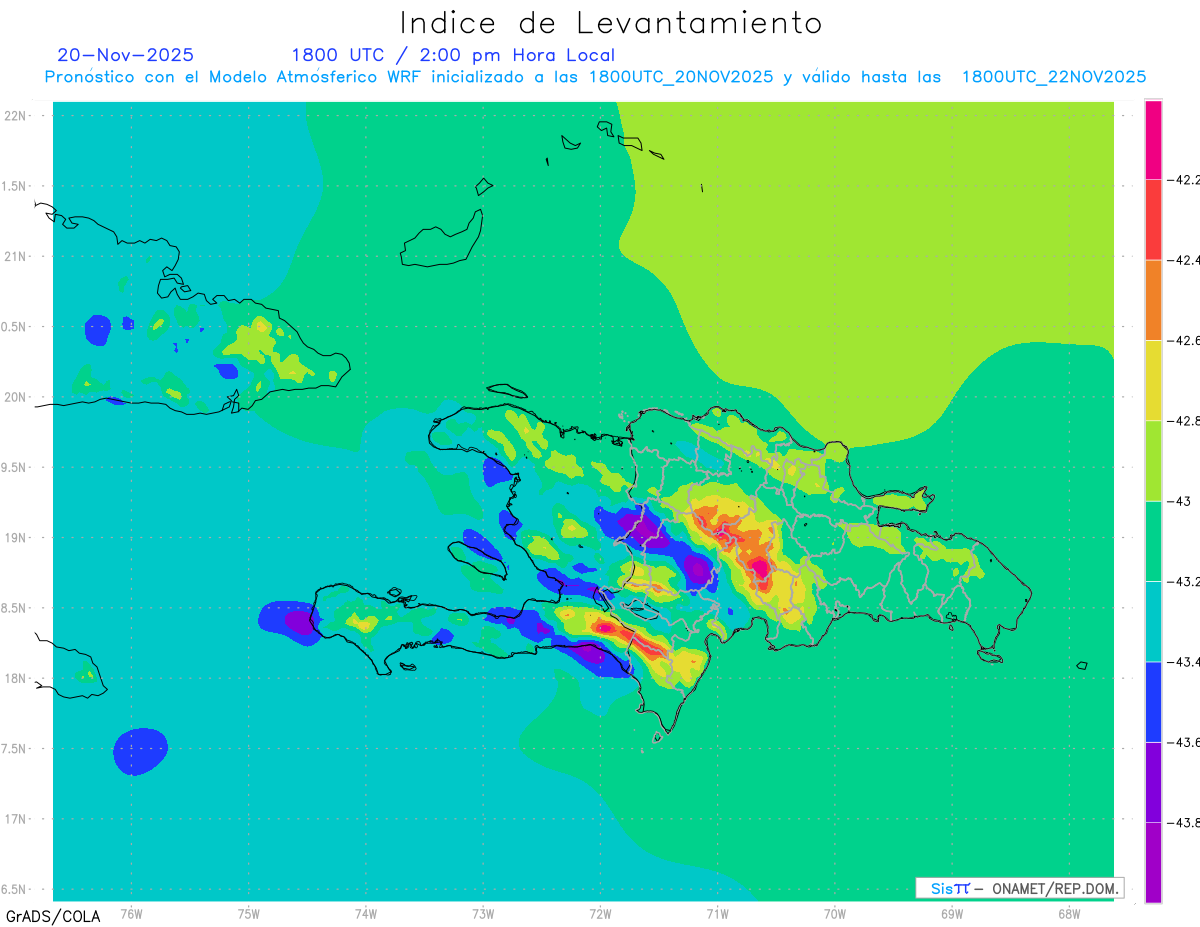The width and height of the screenshot is (1200, 927).
Task: Click the longitude label "75W"
Action: (248, 912)
